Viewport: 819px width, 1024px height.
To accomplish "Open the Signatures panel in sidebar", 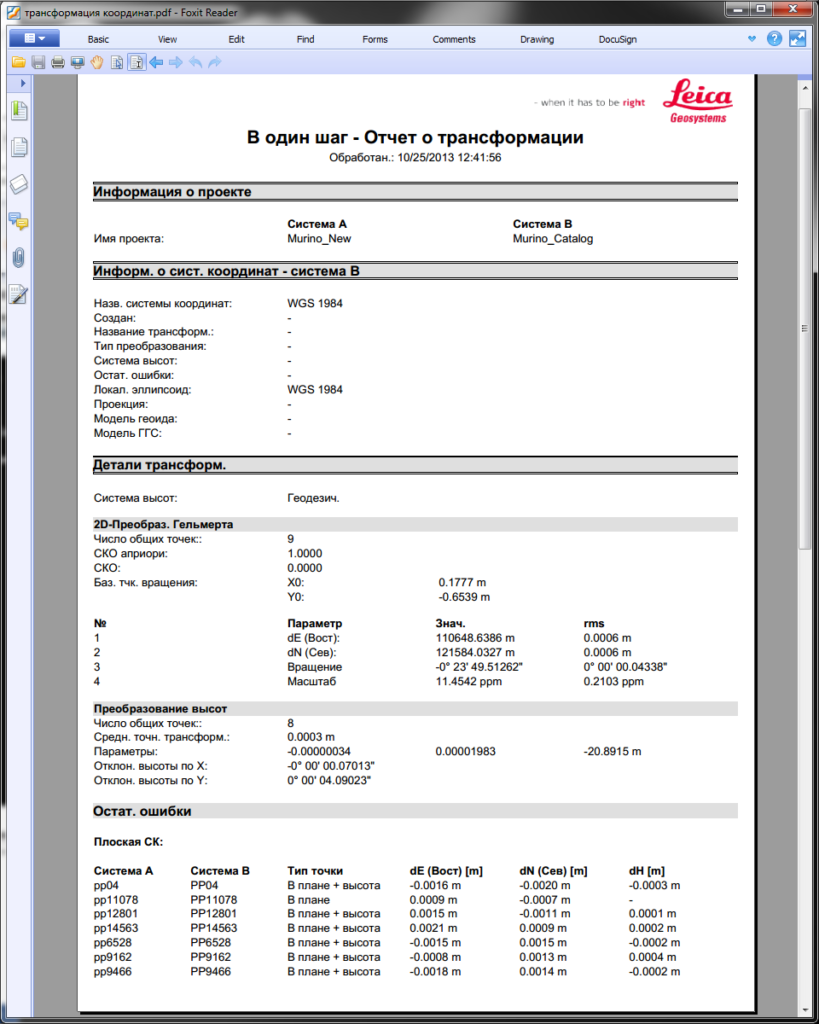I will click(x=18, y=295).
